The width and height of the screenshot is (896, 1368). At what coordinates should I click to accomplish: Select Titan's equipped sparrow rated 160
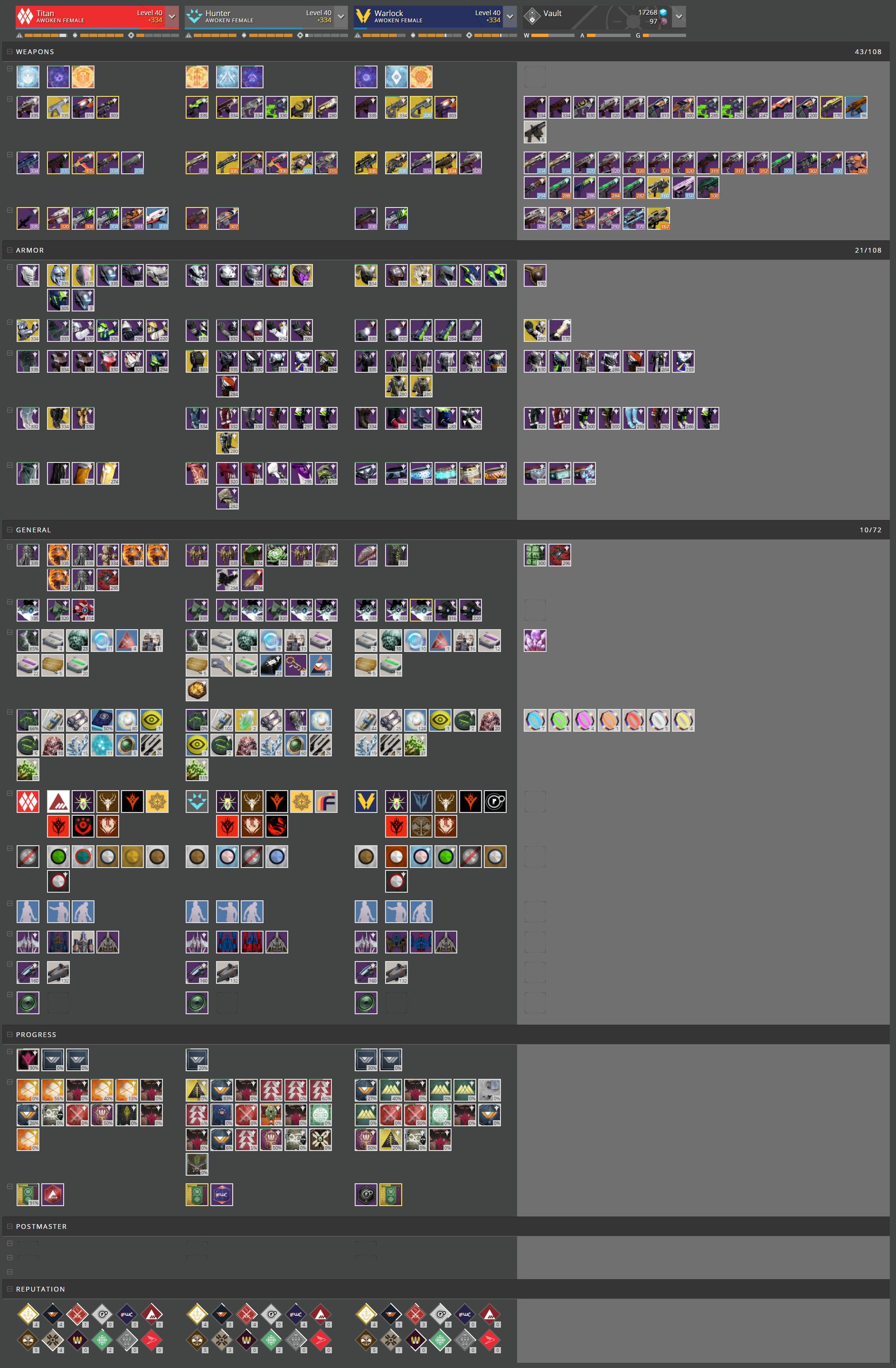(x=28, y=972)
